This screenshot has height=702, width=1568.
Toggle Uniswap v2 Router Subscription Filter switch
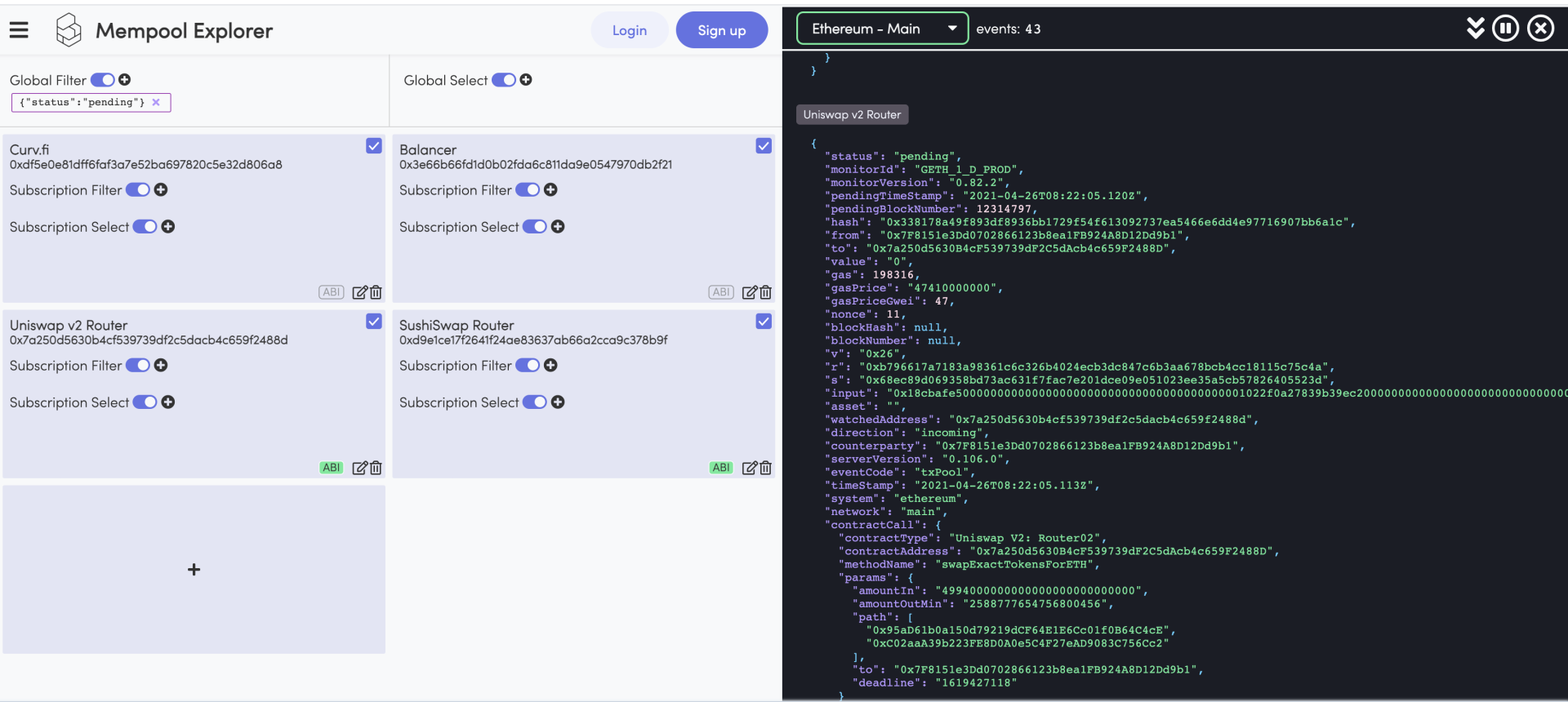[138, 366]
